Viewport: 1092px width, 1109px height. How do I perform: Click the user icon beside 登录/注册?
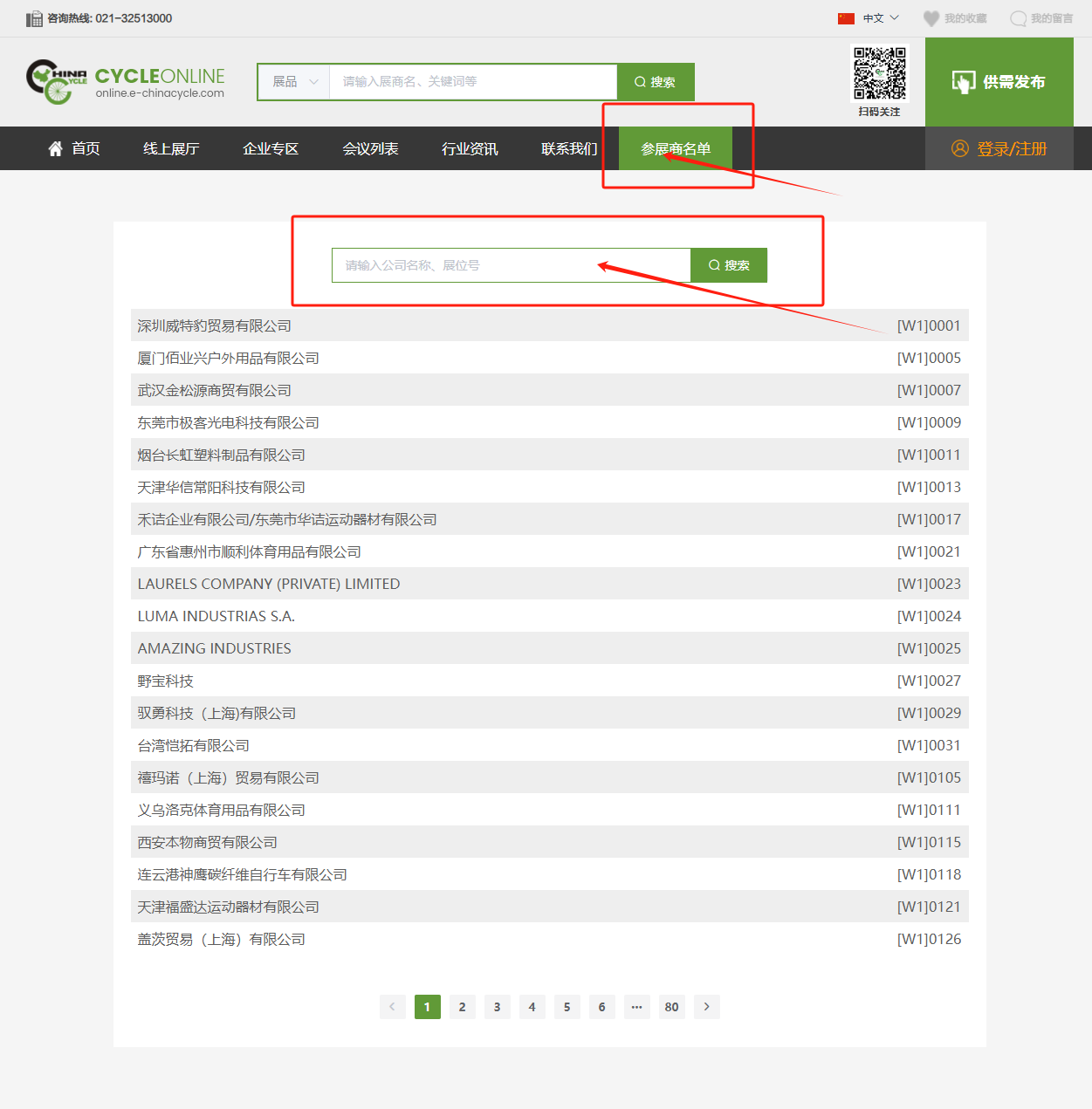960,148
